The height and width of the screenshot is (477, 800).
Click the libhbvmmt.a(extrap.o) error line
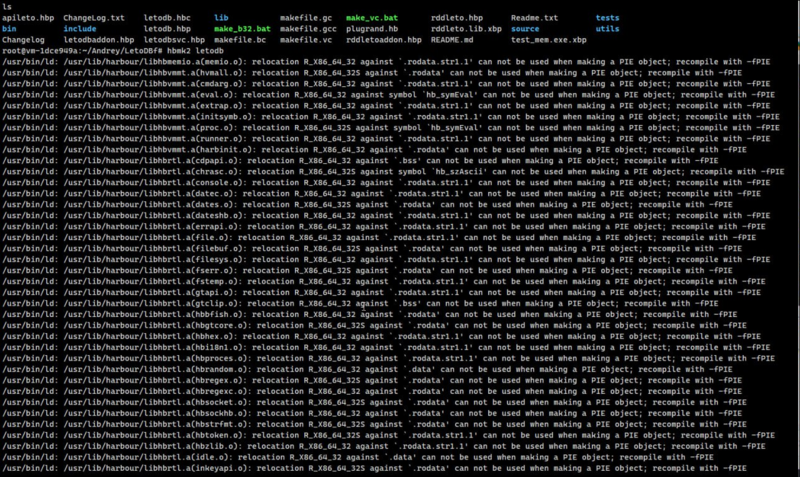[386, 106]
